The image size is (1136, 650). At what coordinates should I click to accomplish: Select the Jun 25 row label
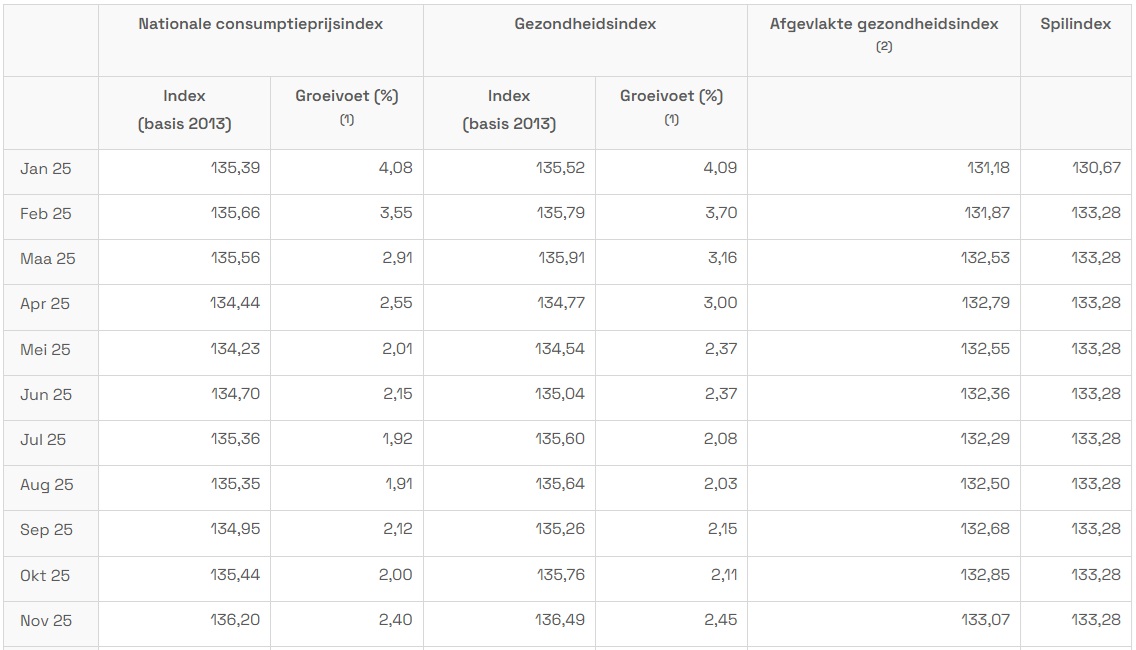pos(46,395)
